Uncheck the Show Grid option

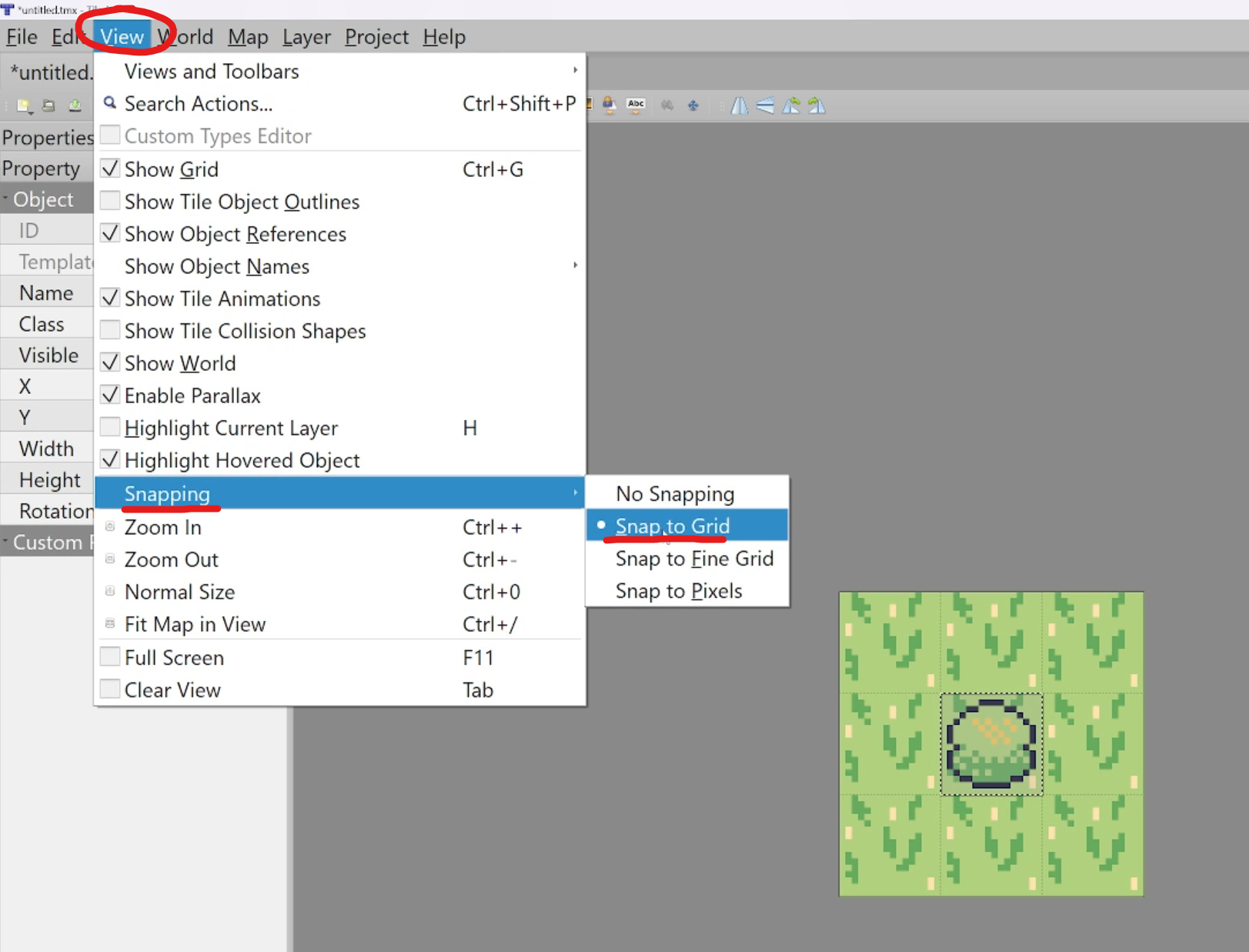click(172, 169)
